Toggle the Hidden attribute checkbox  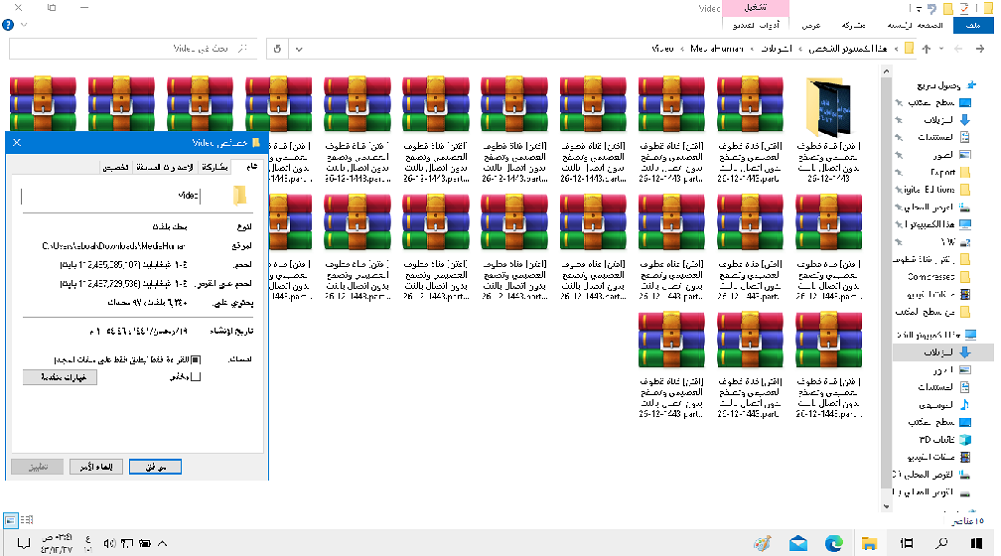tap(196, 376)
